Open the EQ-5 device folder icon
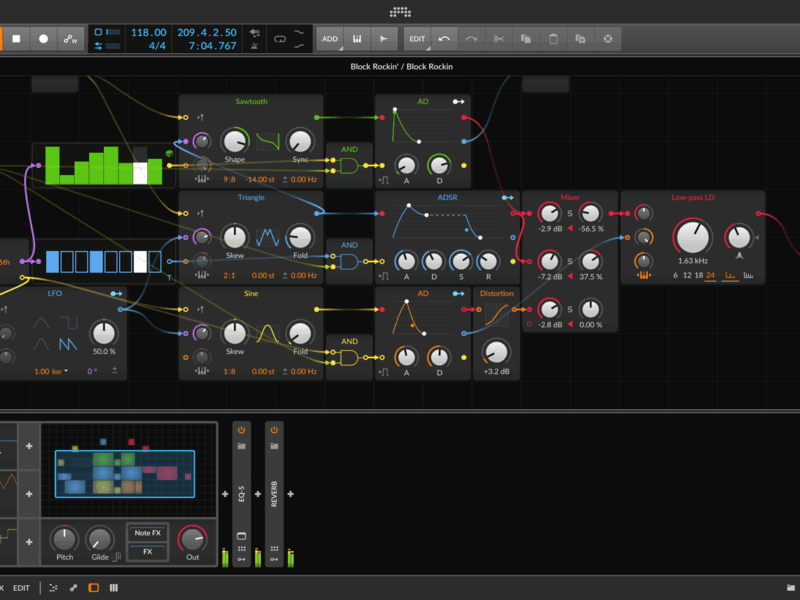 click(241, 447)
